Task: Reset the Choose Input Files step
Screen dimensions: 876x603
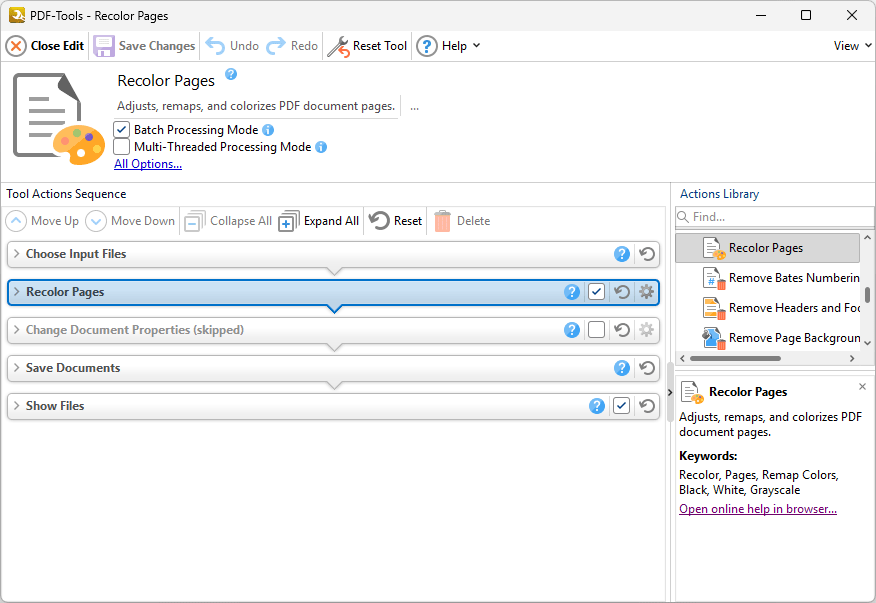Action: click(x=647, y=254)
